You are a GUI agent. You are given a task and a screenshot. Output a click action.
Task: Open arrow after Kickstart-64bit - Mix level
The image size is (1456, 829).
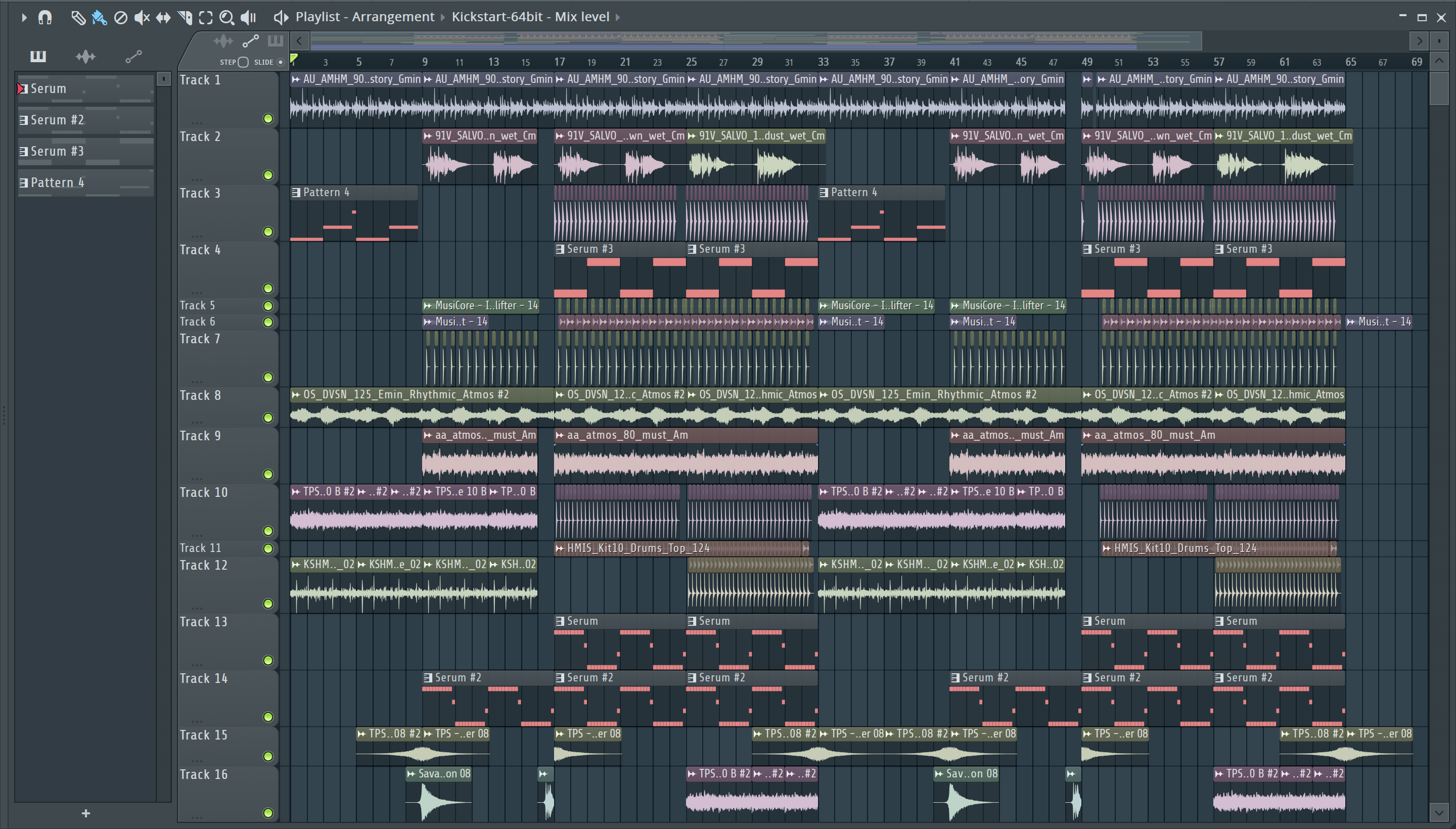point(618,18)
